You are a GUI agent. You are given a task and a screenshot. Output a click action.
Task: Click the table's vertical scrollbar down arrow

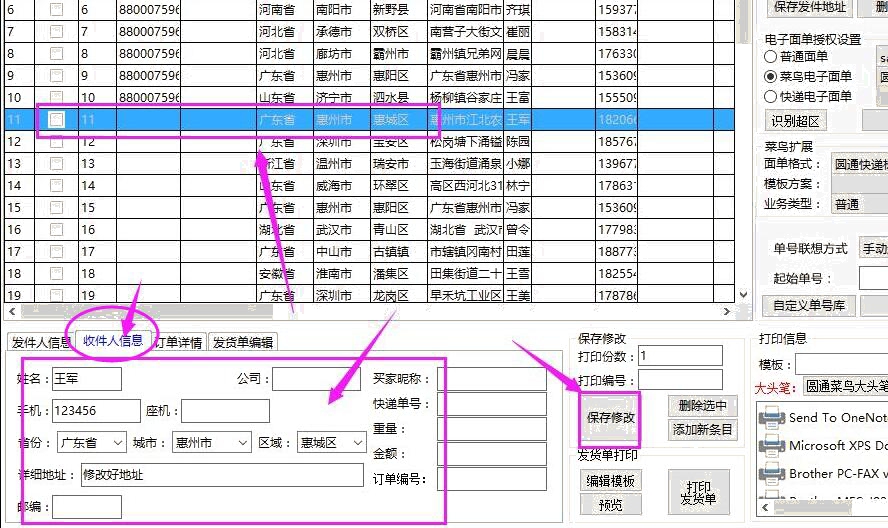coord(744,295)
